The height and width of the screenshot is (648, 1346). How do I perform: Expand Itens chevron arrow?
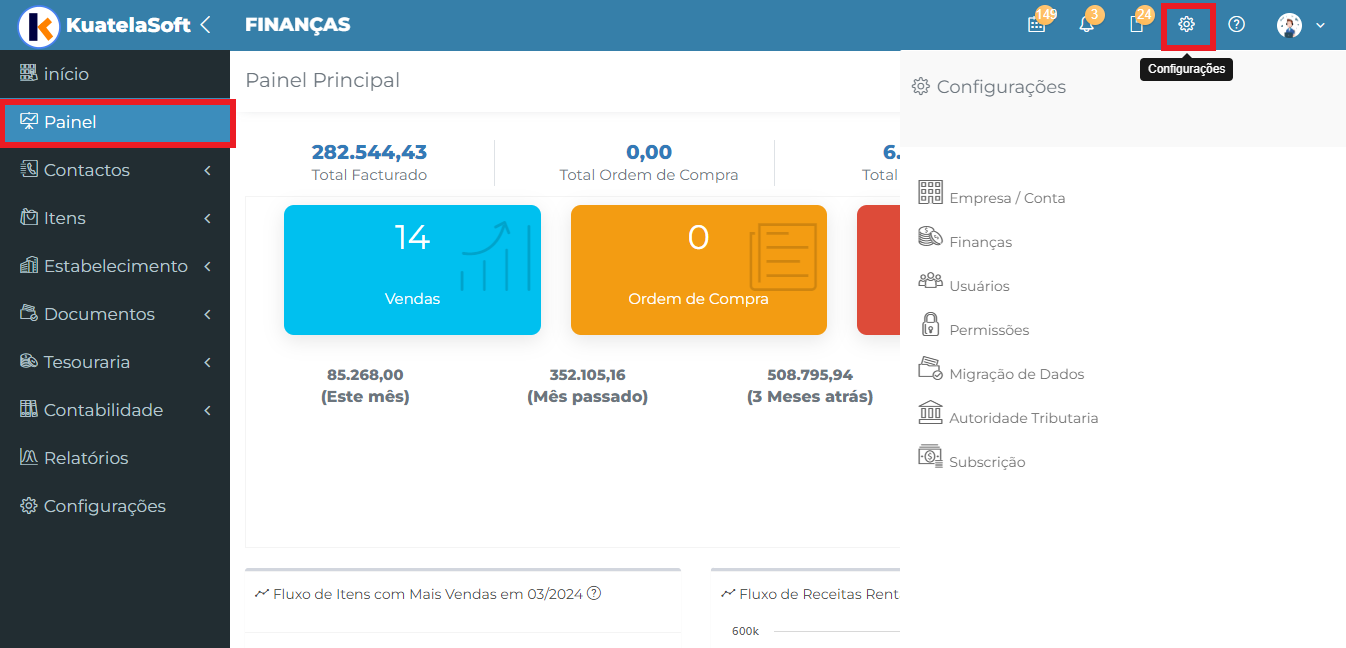coord(207,219)
